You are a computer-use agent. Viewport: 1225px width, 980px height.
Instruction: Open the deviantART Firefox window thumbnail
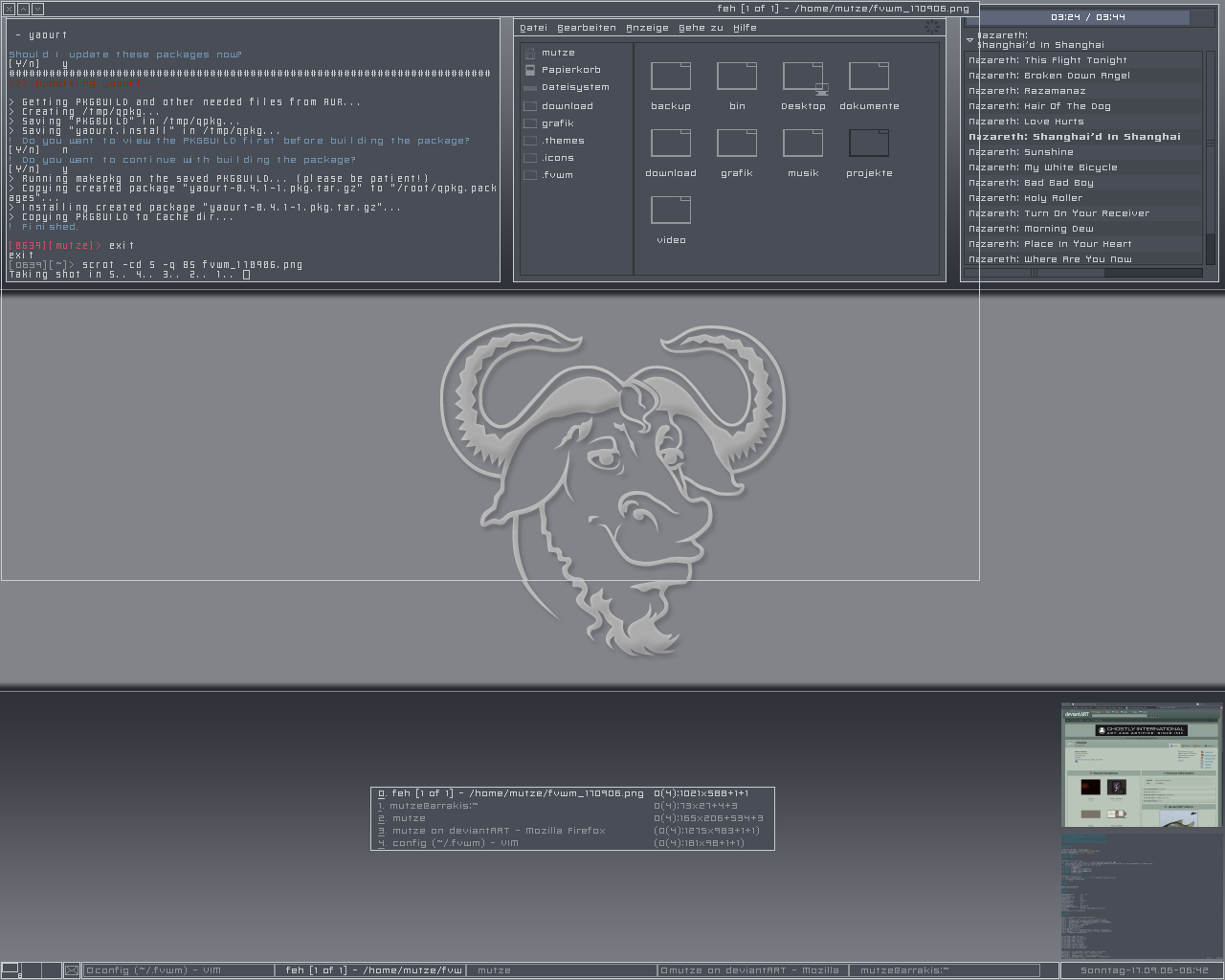(x=1142, y=765)
